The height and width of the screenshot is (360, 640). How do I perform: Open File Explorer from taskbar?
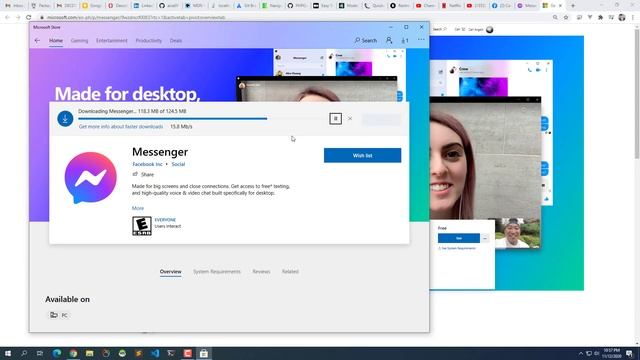89,353
